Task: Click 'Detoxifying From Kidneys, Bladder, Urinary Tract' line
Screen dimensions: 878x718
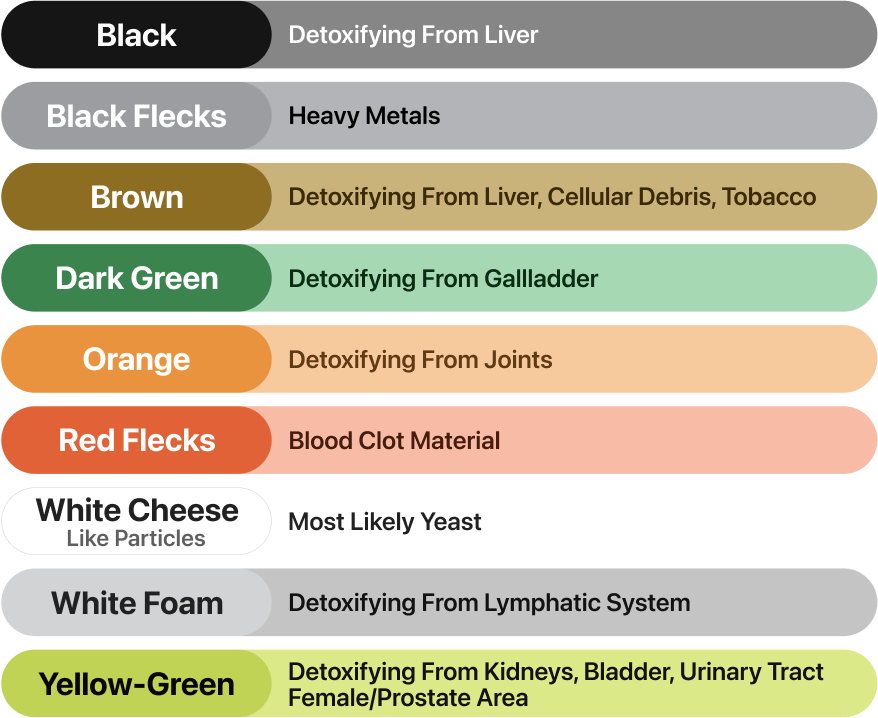Action: (x=556, y=673)
